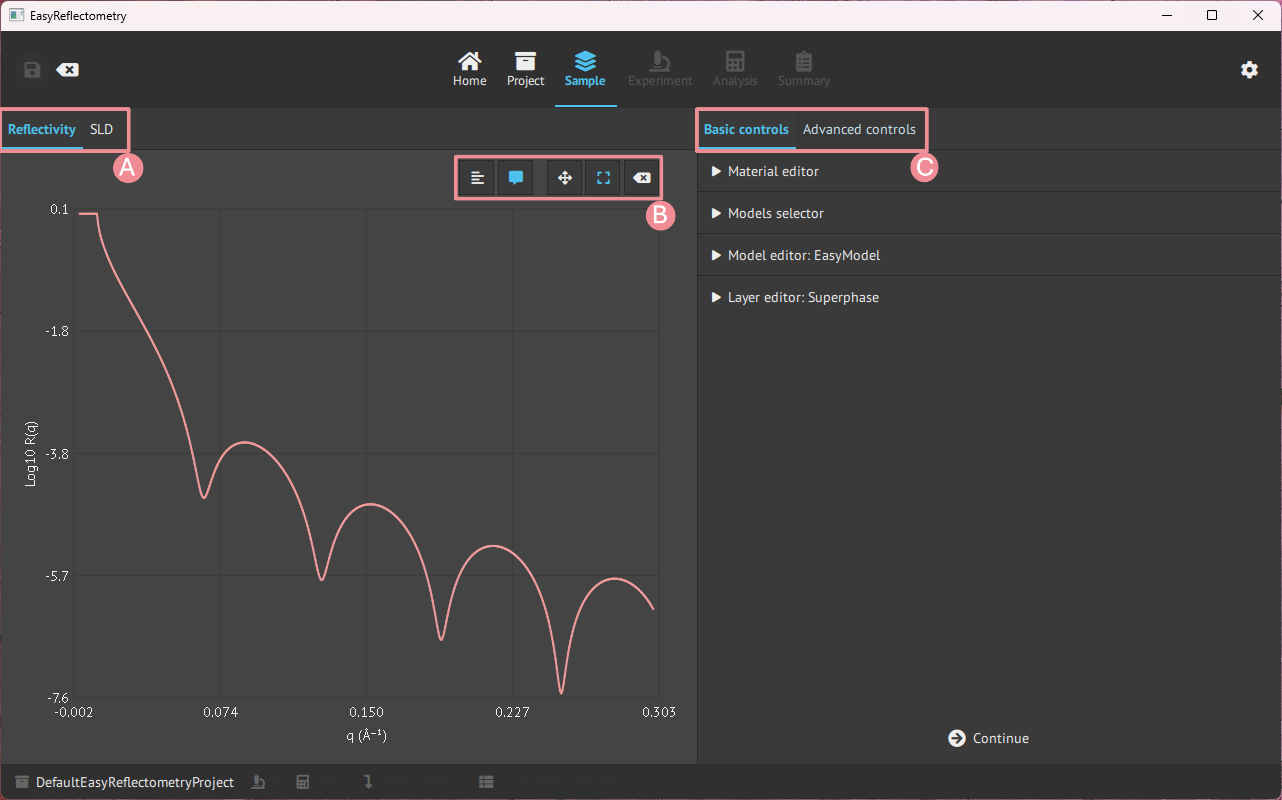Select the Reflectivity chart tab
The width and height of the screenshot is (1282, 800).
pyautogui.click(x=42, y=130)
